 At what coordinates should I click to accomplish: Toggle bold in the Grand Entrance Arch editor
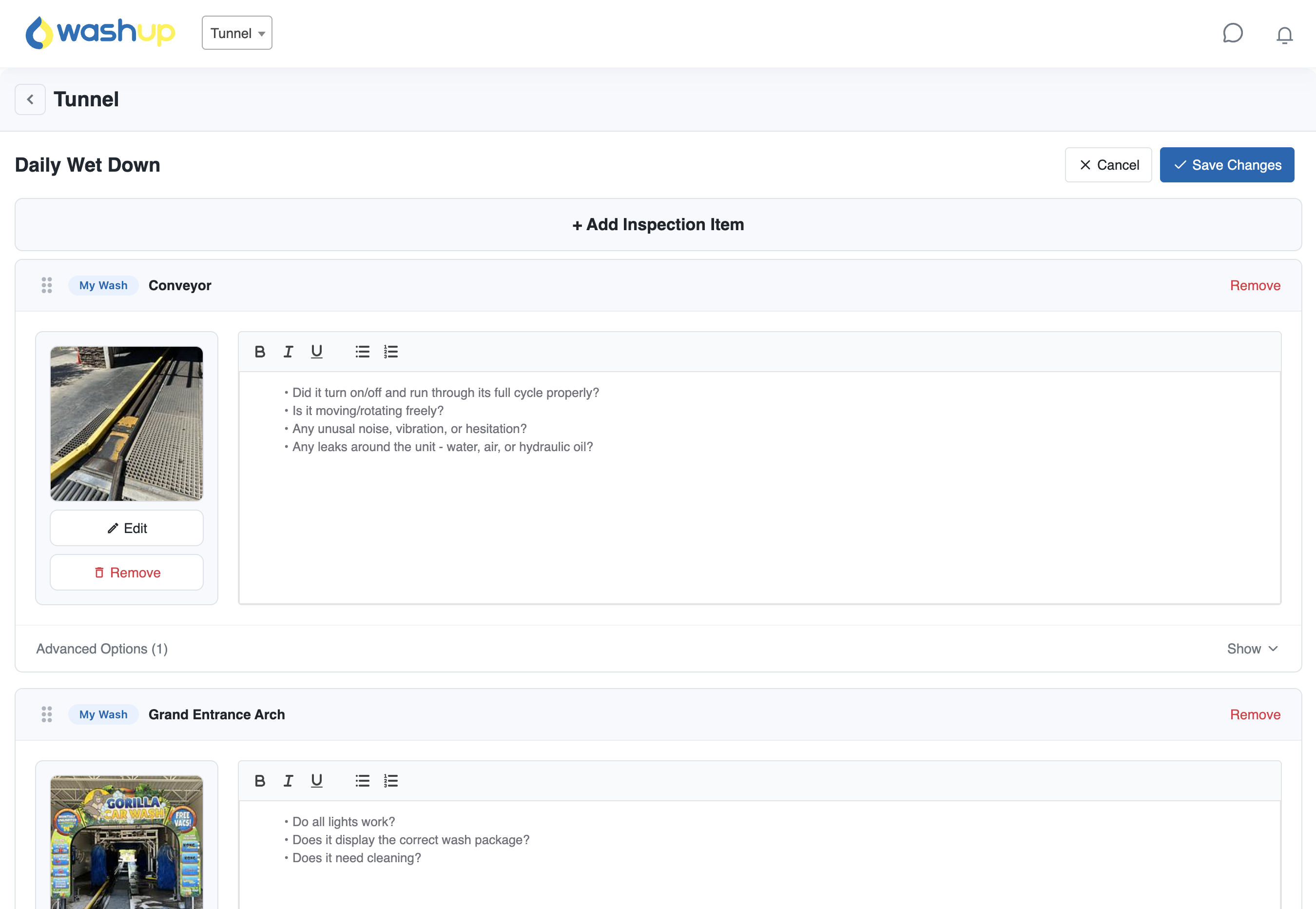pos(260,780)
